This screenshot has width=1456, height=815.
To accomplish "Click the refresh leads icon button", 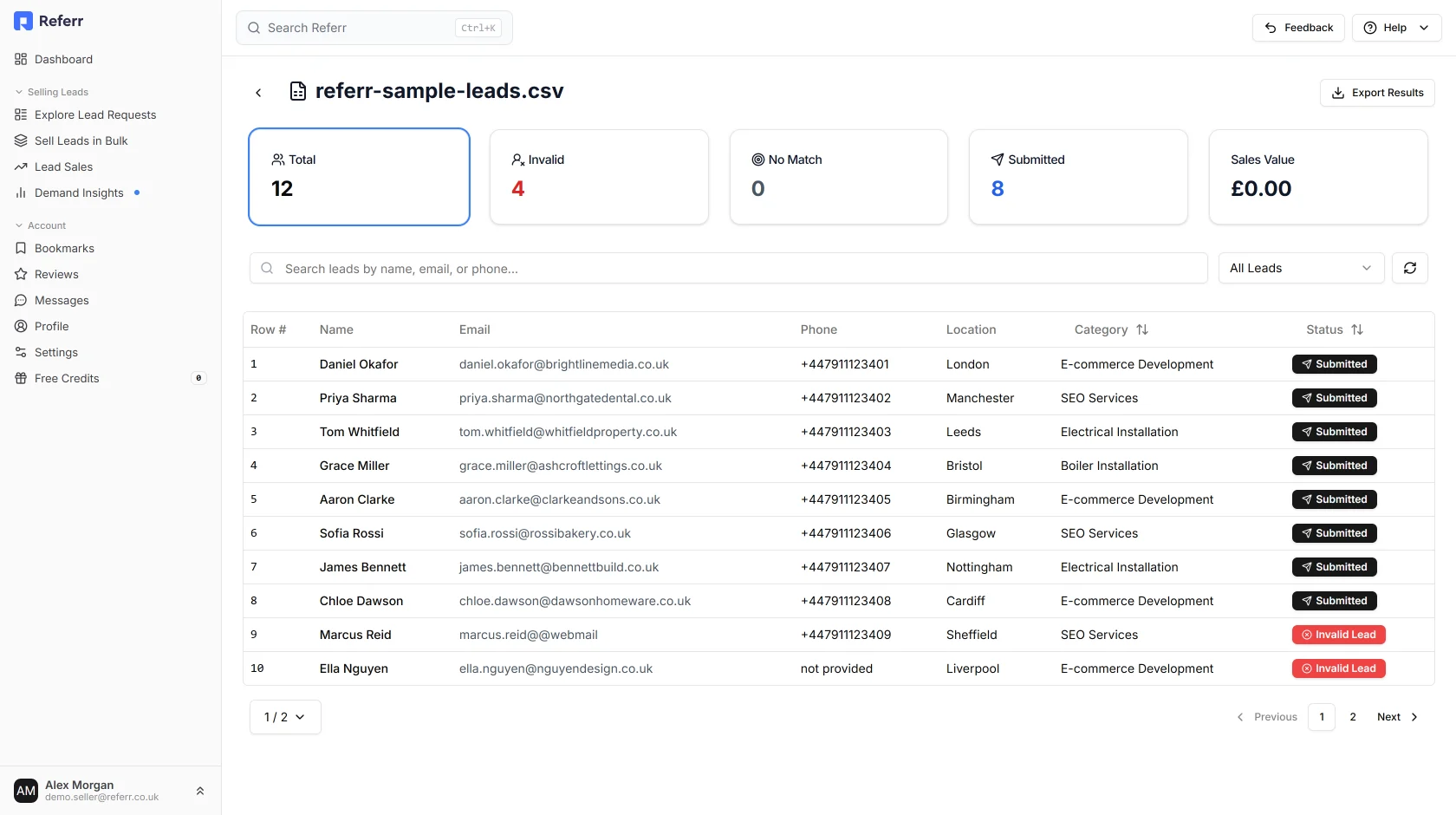I will coord(1410,268).
